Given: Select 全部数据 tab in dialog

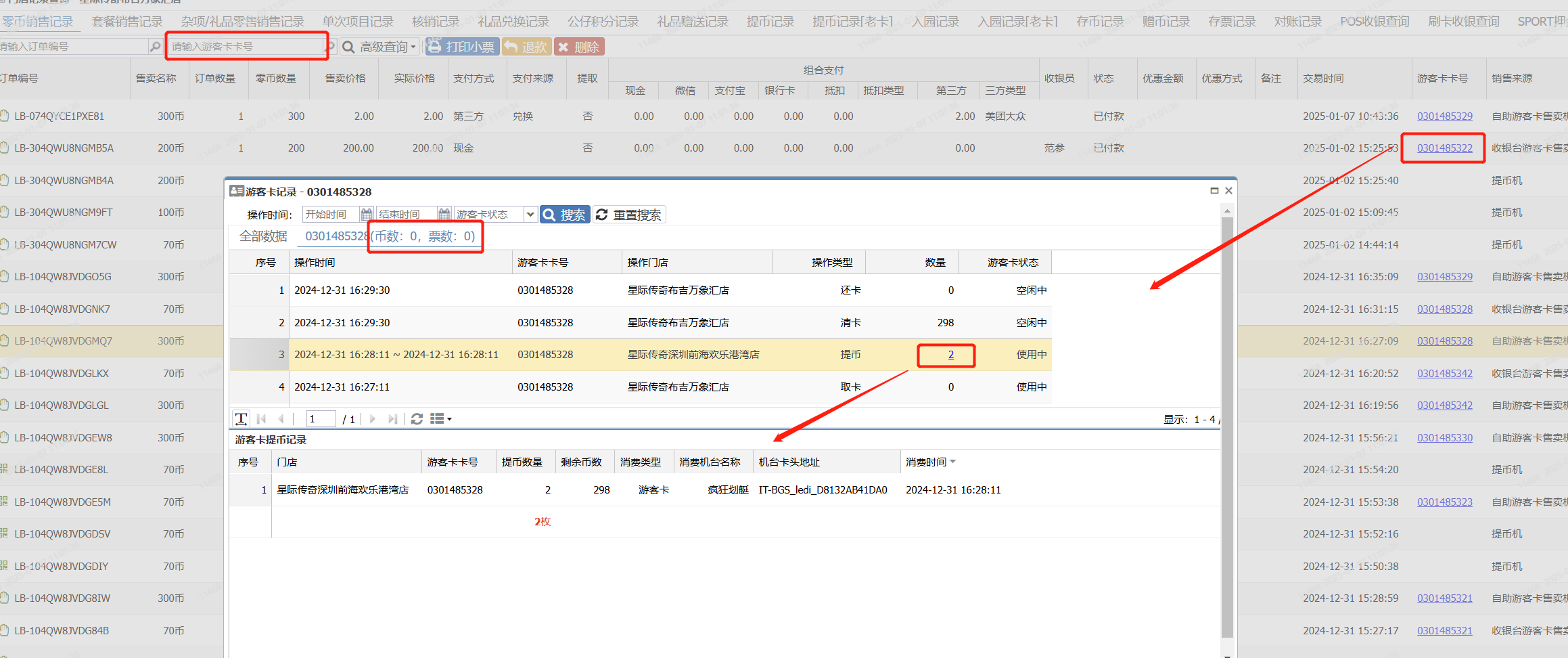Looking at the screenshot, I should click(263, 236).
